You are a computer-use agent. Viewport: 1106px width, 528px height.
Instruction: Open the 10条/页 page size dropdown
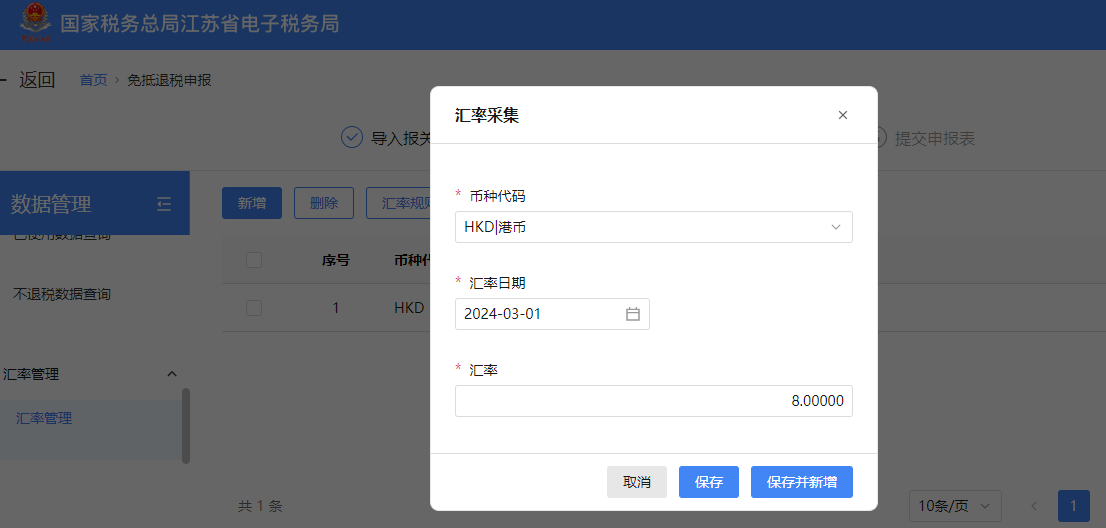click(955, 506)
